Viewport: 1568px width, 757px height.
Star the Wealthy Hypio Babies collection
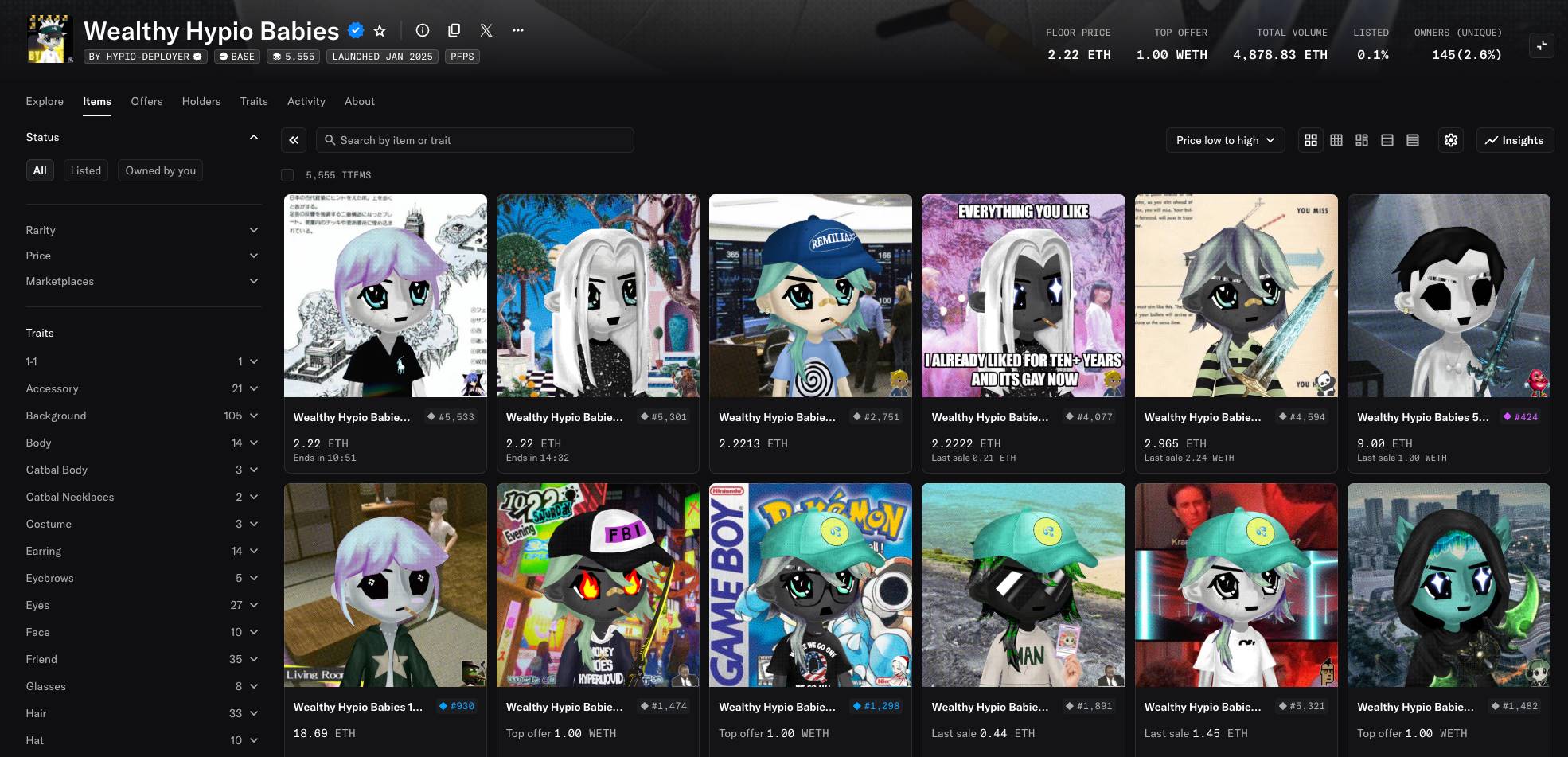[380, 31]
